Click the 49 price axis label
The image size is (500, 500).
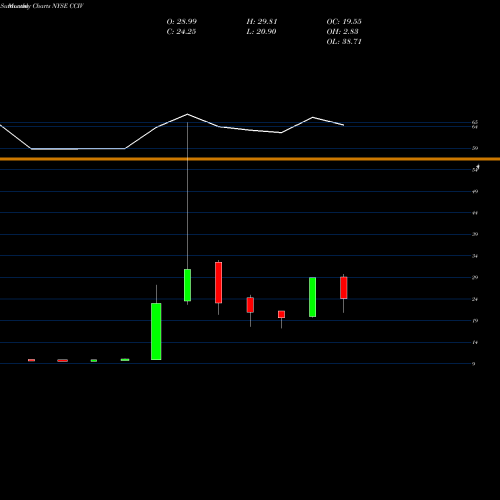click(475, 191)
